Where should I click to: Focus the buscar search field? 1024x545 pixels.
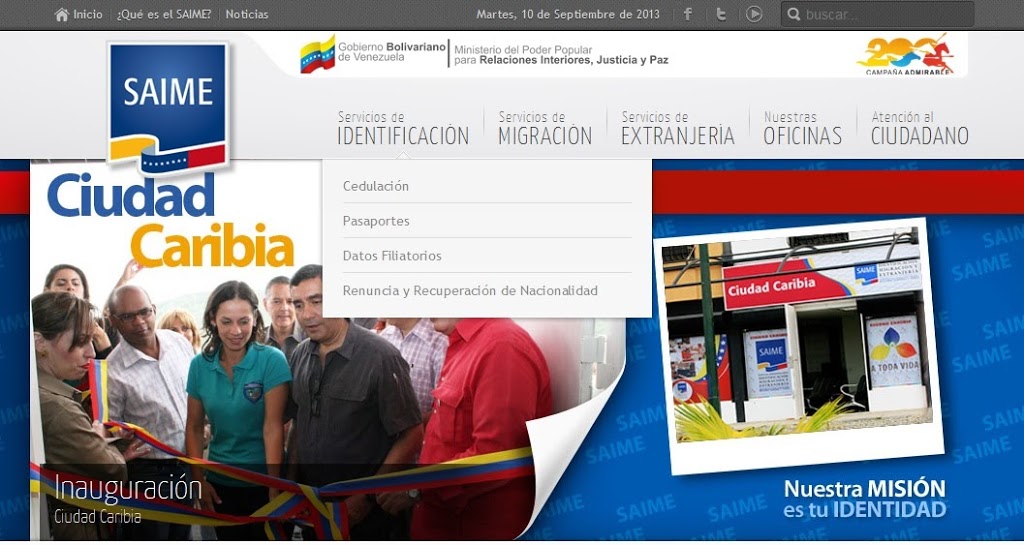(877, 14)
